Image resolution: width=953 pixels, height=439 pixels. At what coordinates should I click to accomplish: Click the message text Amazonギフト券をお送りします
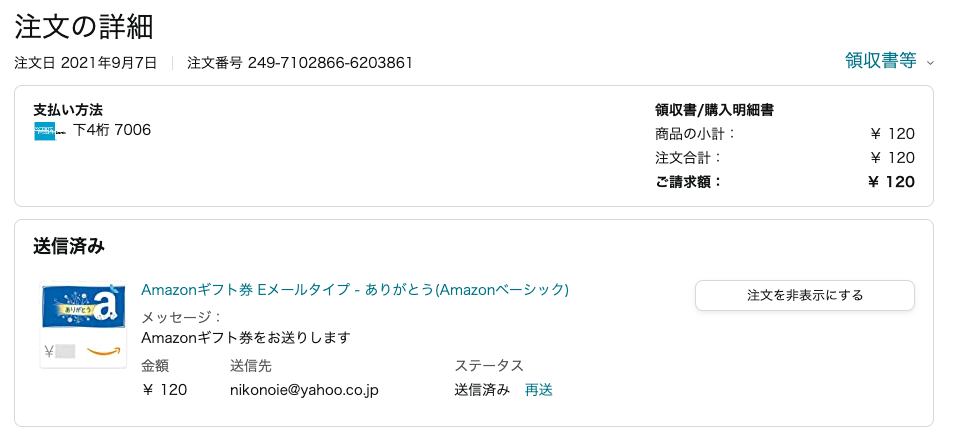[x=246, y=337]
